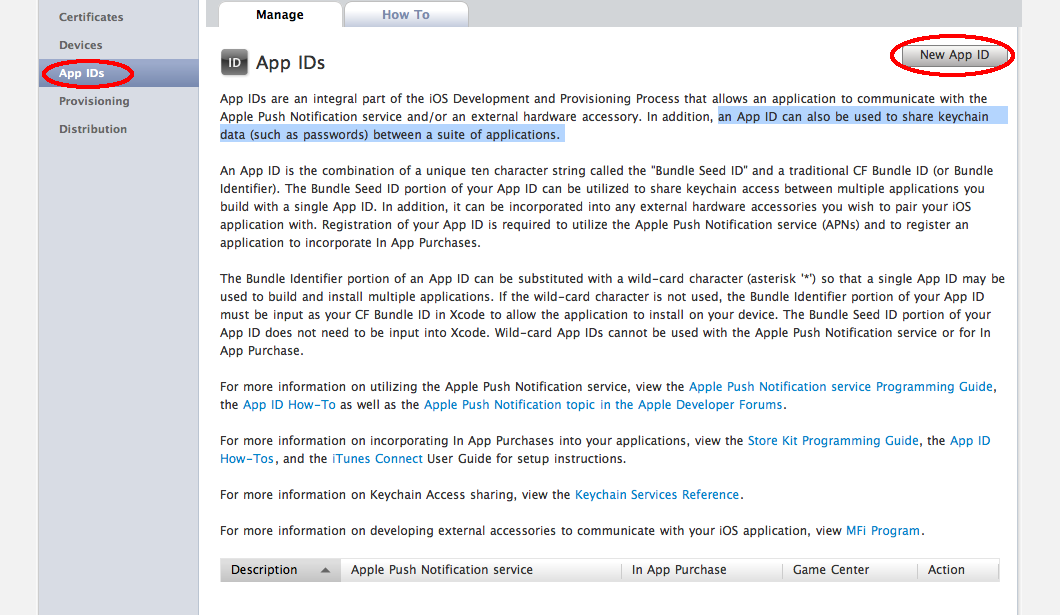Open the App ID How-To link
1060x615 pixels.
tap(289, 405)
